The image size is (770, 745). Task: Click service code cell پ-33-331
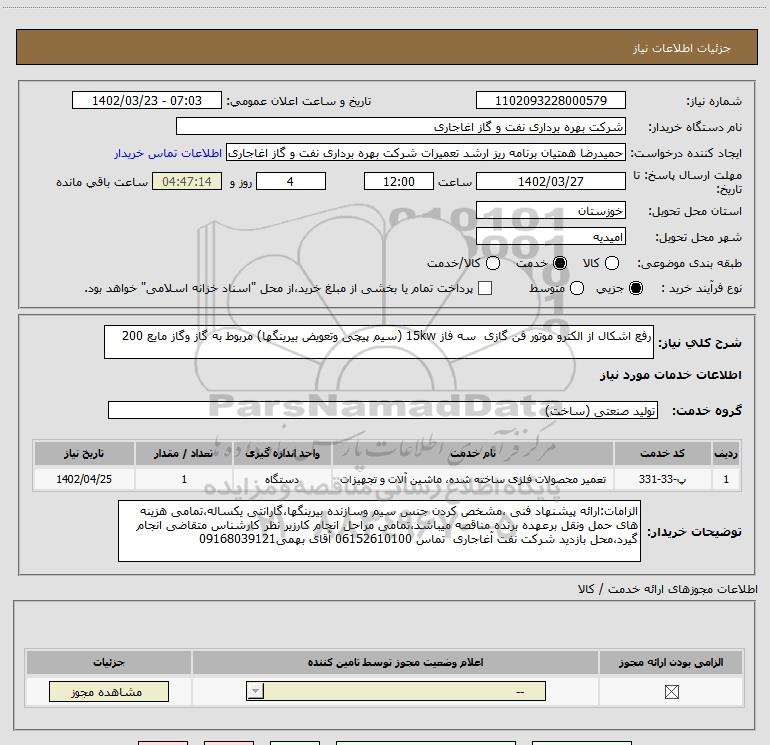click(662, 479)
